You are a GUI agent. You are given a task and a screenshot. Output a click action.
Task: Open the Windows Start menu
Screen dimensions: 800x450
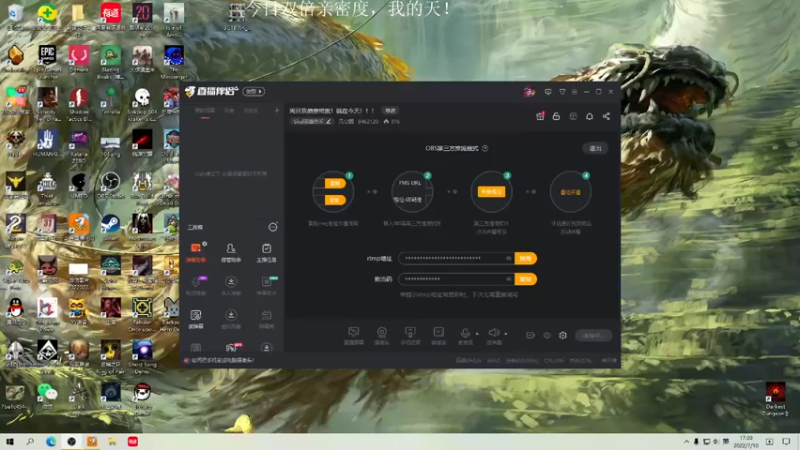point(10,442)
